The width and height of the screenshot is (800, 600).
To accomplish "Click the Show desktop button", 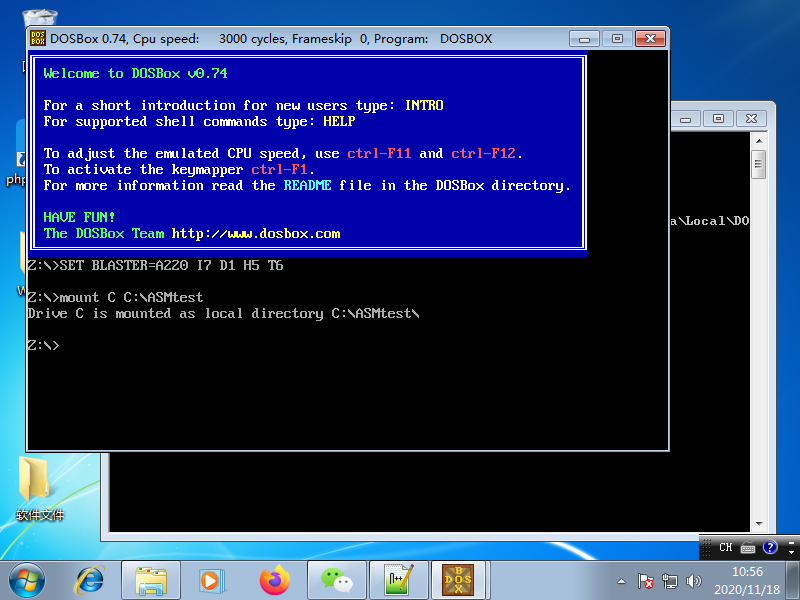I will (x=793, y=581).
